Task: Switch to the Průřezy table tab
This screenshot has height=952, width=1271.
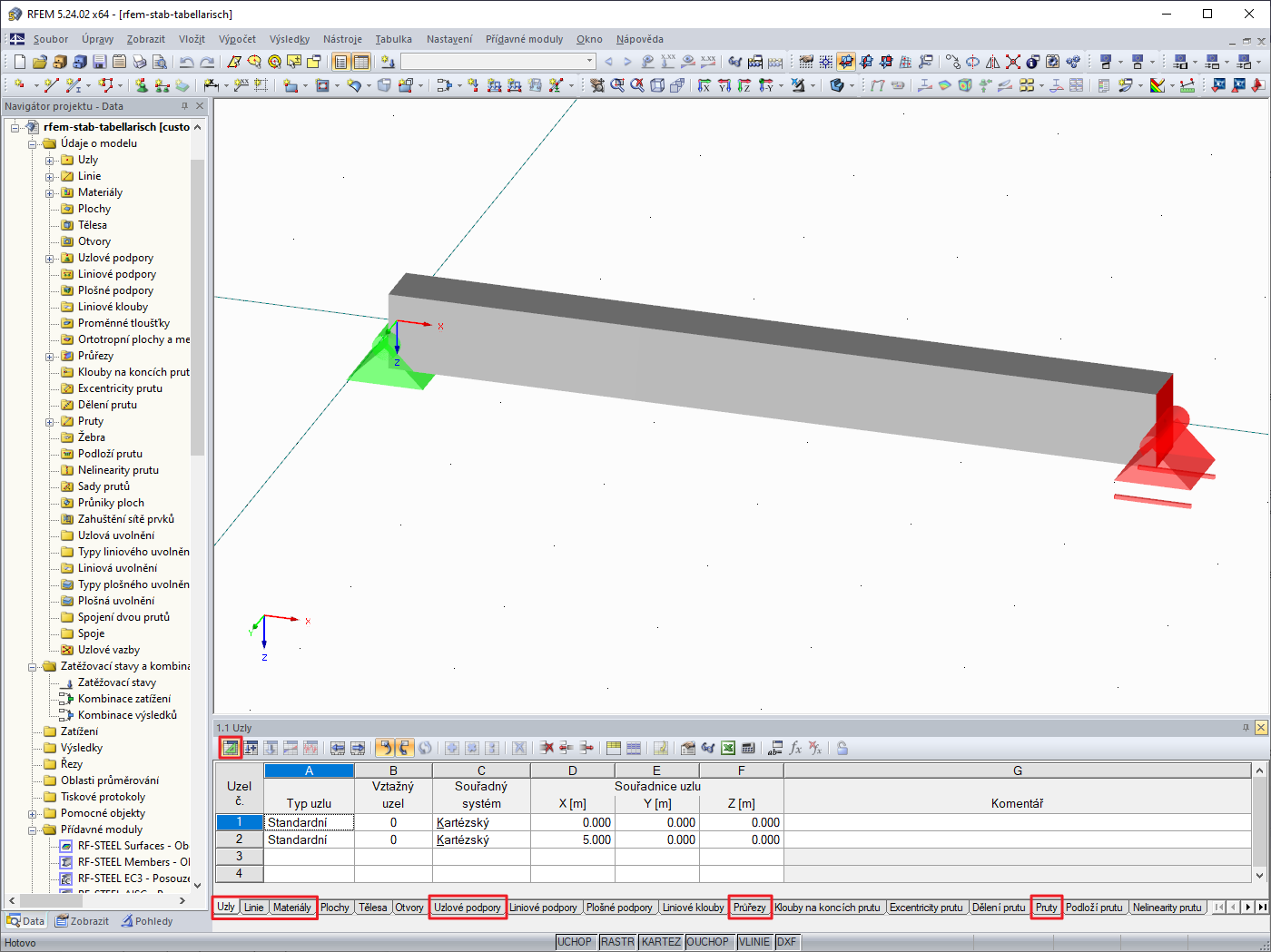Action: tap(750, 908)
